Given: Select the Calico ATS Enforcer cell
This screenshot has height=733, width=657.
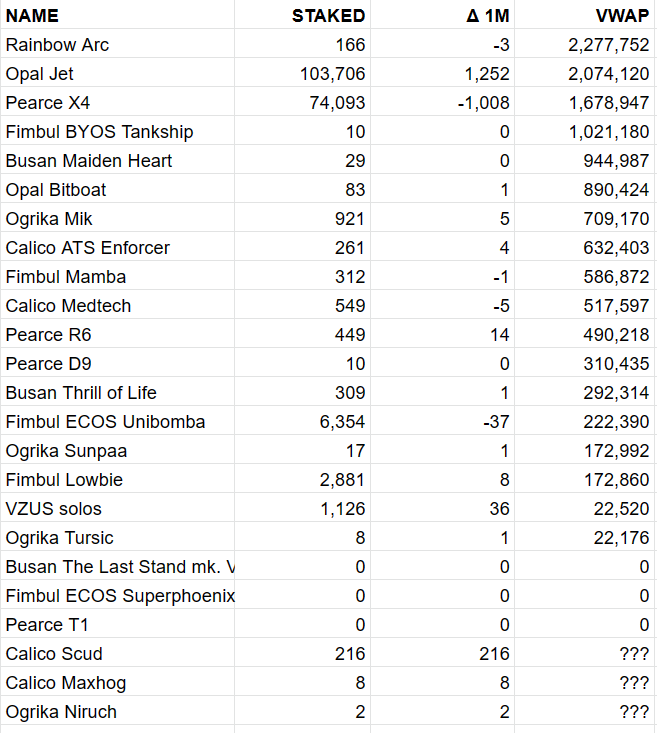Looking at the screenshot, I should click(88, 248).
